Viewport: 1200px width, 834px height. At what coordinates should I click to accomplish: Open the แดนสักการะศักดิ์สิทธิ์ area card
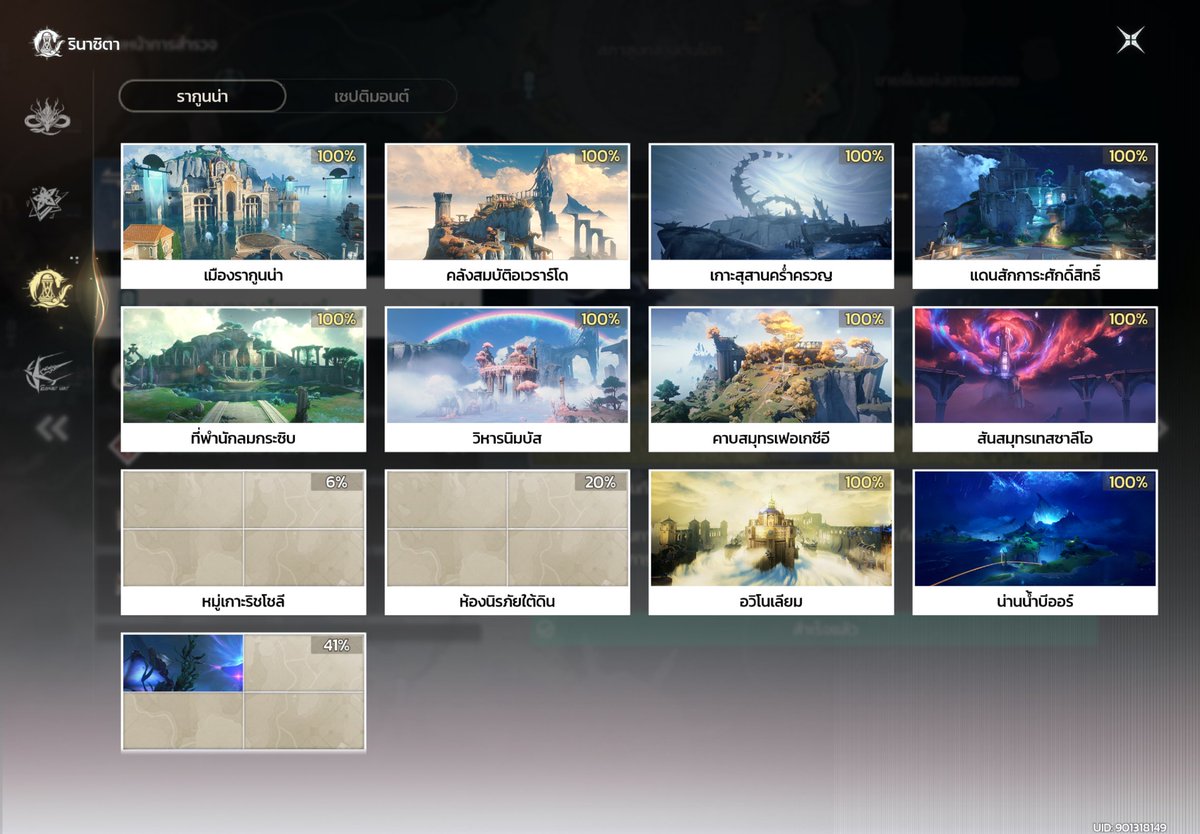tap(1035, 216)
